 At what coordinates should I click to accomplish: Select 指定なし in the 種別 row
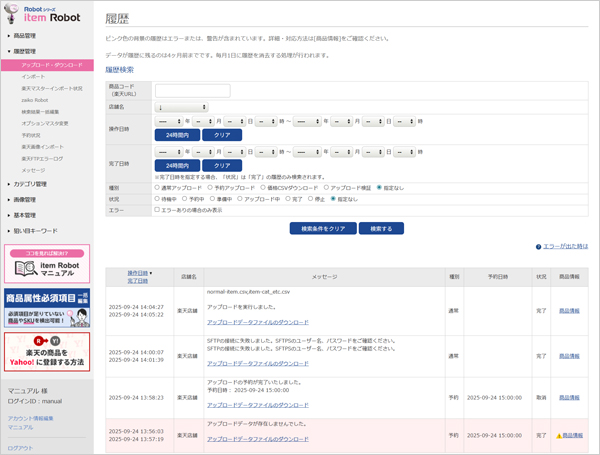pos(379,188)
